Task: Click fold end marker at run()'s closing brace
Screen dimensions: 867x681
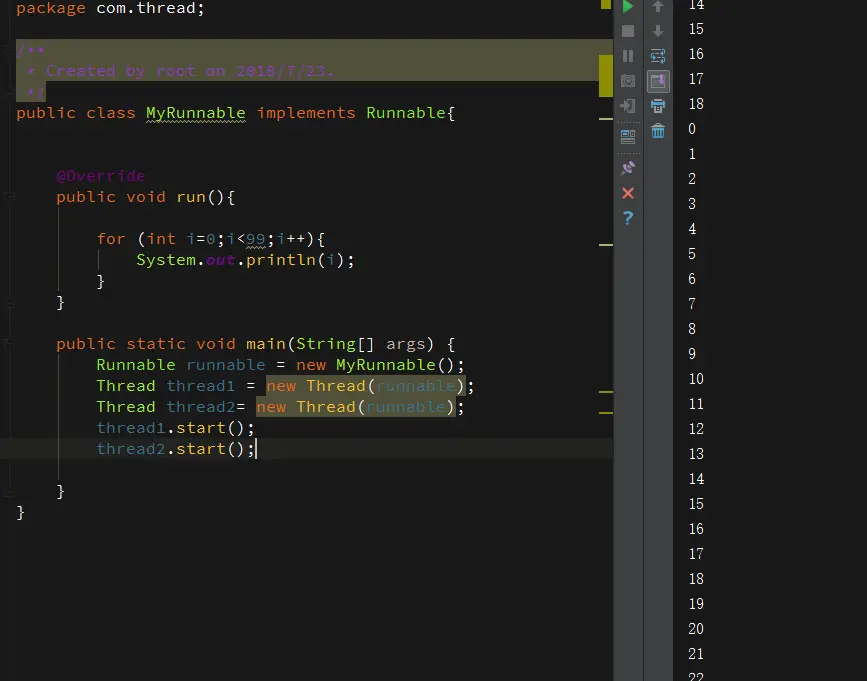Action: (x=8, y=302)
